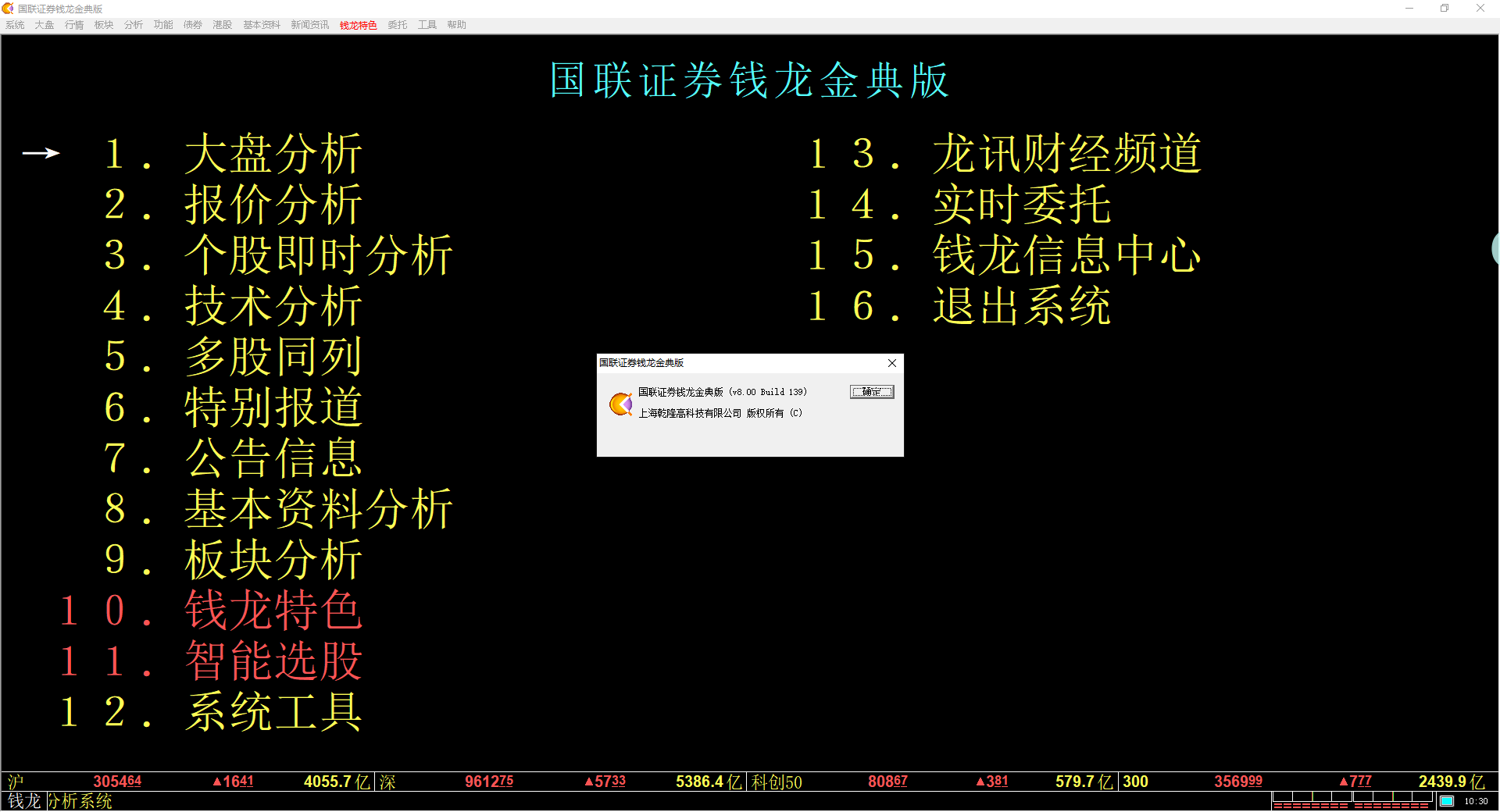This screenshot has width=1500, height=812.
Task: Restore down the main application window
Action: [1445, 9]
